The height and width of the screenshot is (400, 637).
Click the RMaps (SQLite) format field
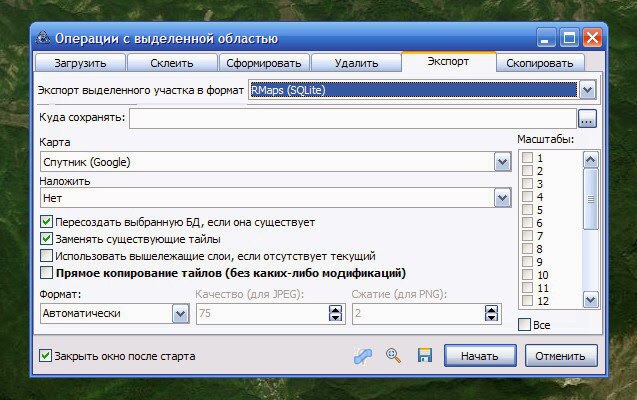click(x=413, y=90)
